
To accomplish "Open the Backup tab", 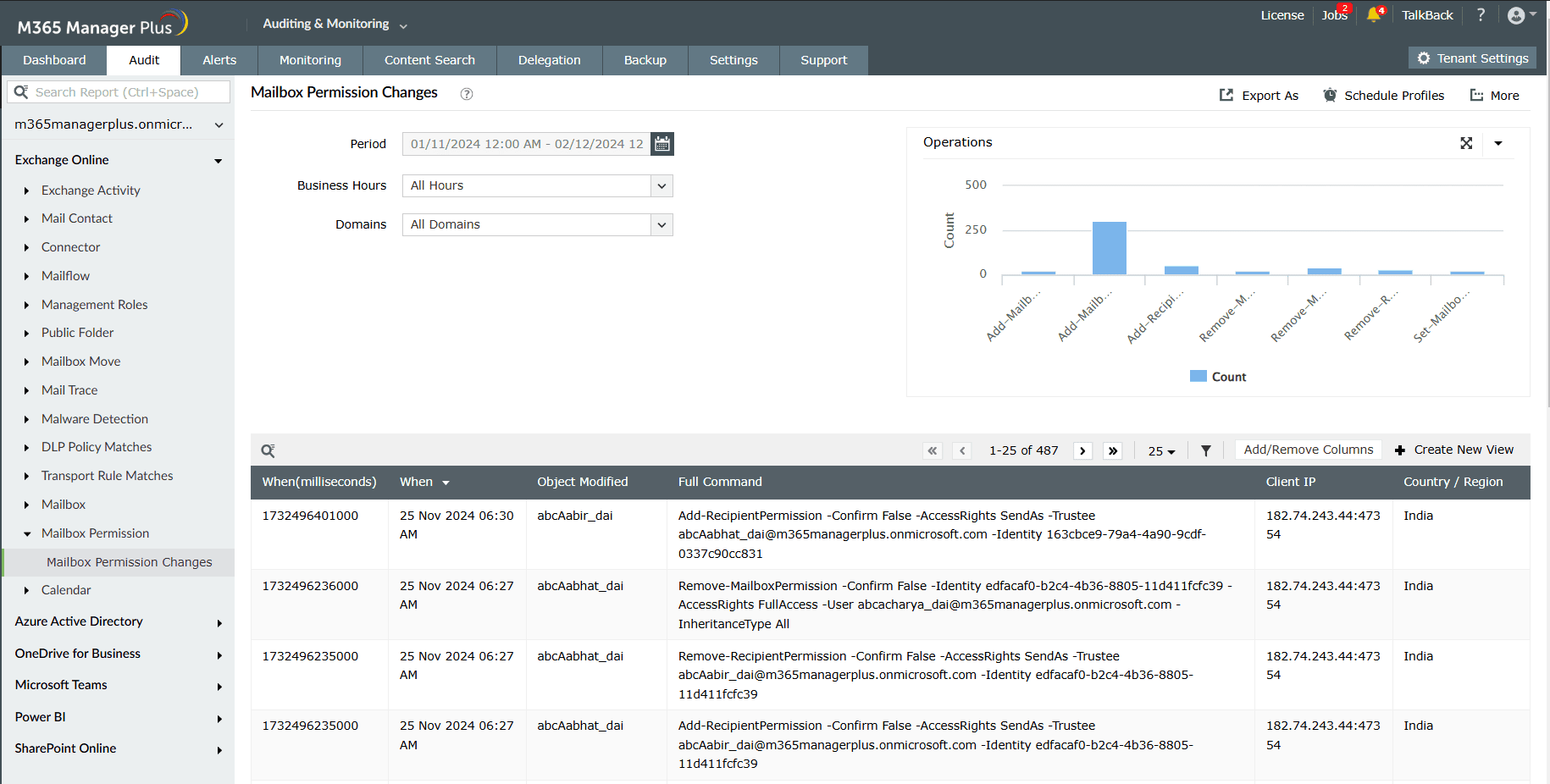I will (645, 60).
